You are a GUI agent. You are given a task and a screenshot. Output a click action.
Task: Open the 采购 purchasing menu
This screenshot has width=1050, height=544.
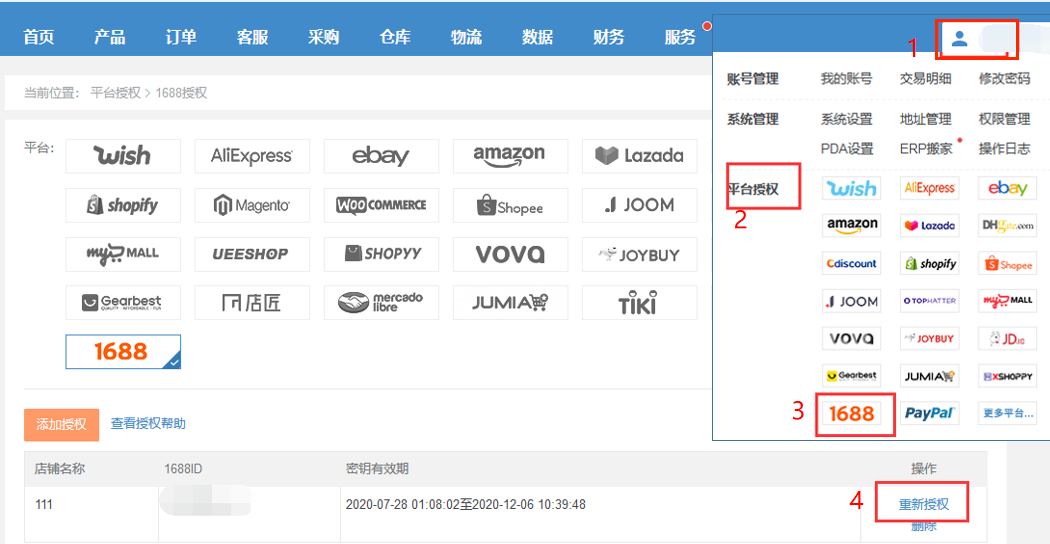click(323, 37)
